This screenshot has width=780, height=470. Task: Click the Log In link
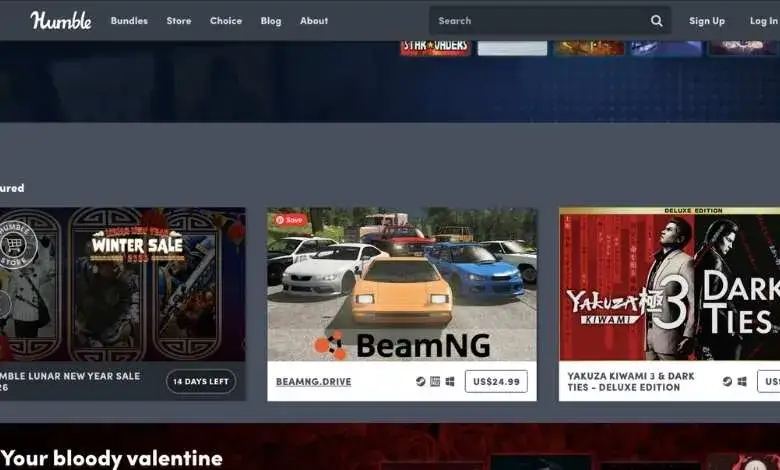pos(764,21)
